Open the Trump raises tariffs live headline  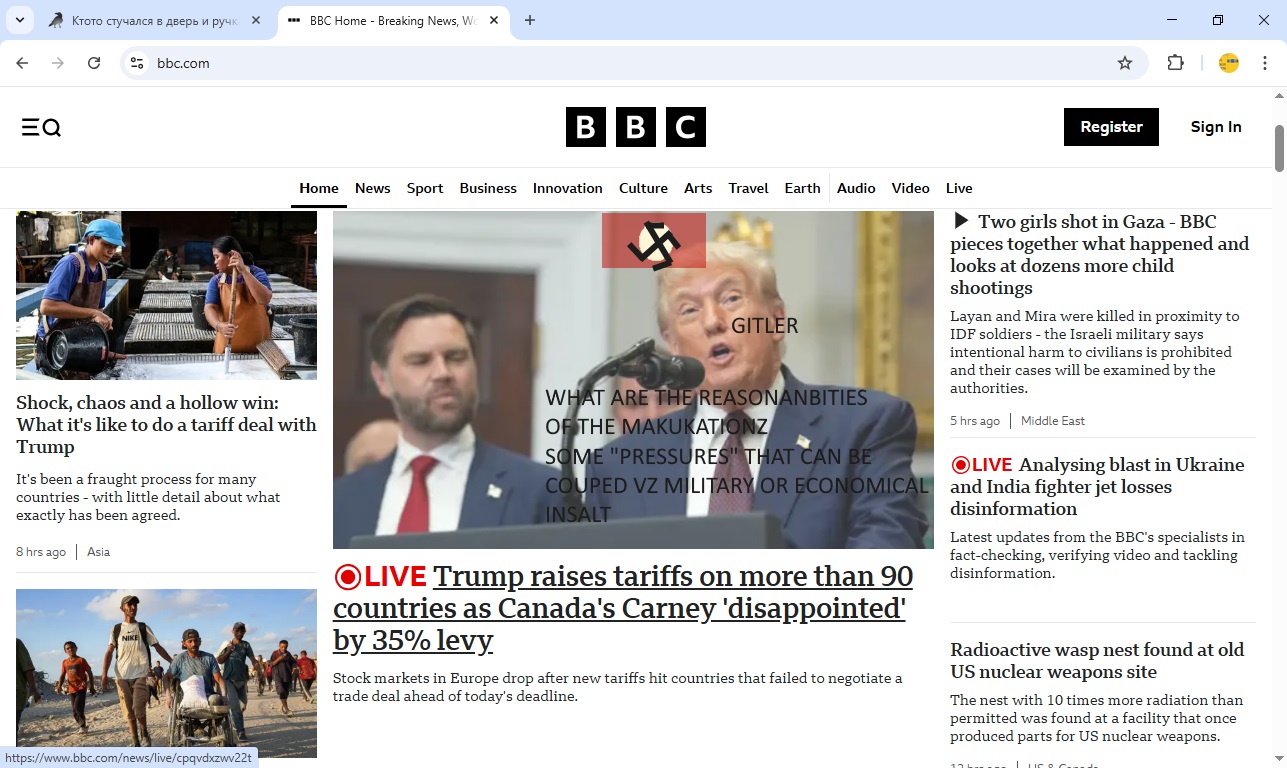click(622, 608)
